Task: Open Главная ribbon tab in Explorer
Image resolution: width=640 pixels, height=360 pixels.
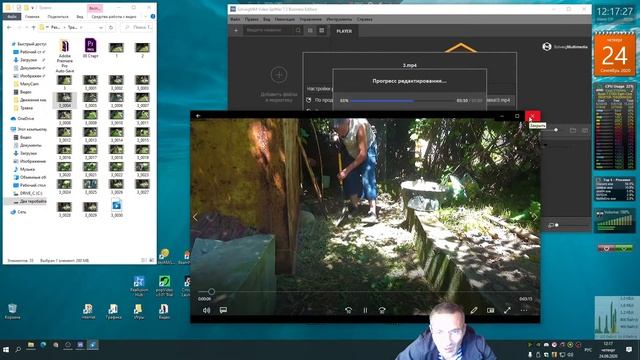Action: tap(32, 17)
